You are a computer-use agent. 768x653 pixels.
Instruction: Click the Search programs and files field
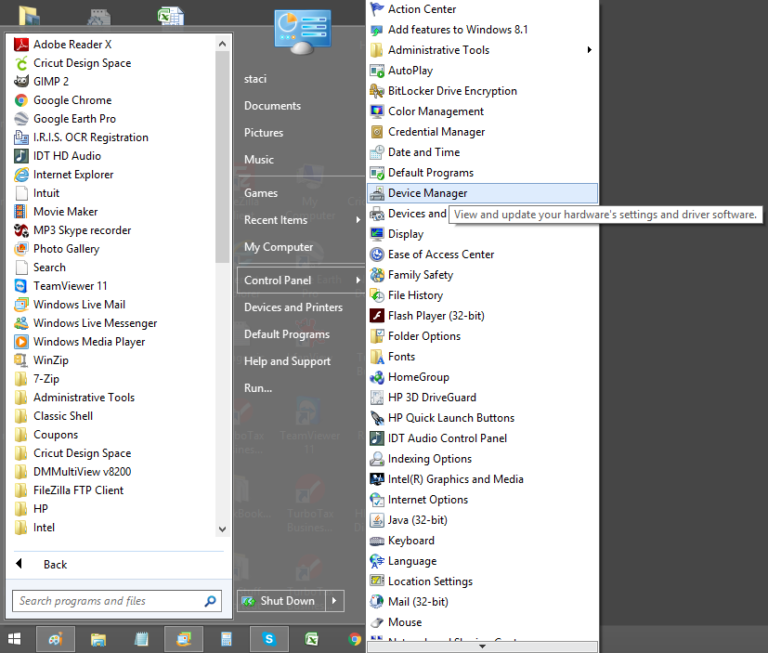(106, 601)
